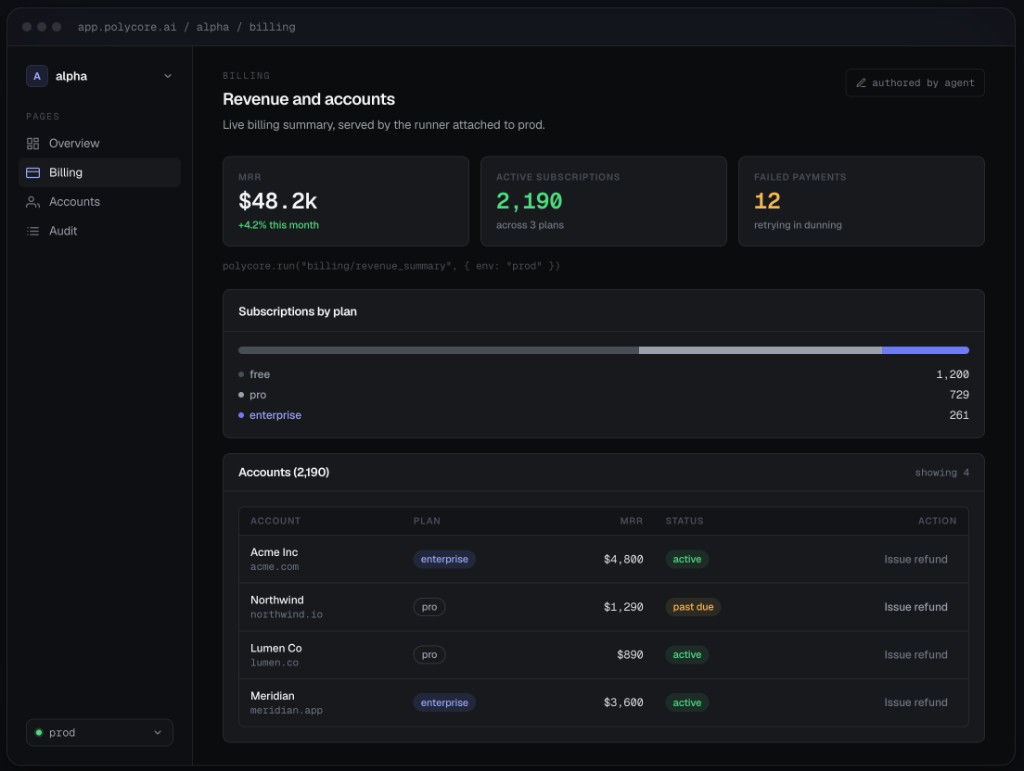Open the prod environment dropdown
The image size is (1024, 771).
click(99, 732)
